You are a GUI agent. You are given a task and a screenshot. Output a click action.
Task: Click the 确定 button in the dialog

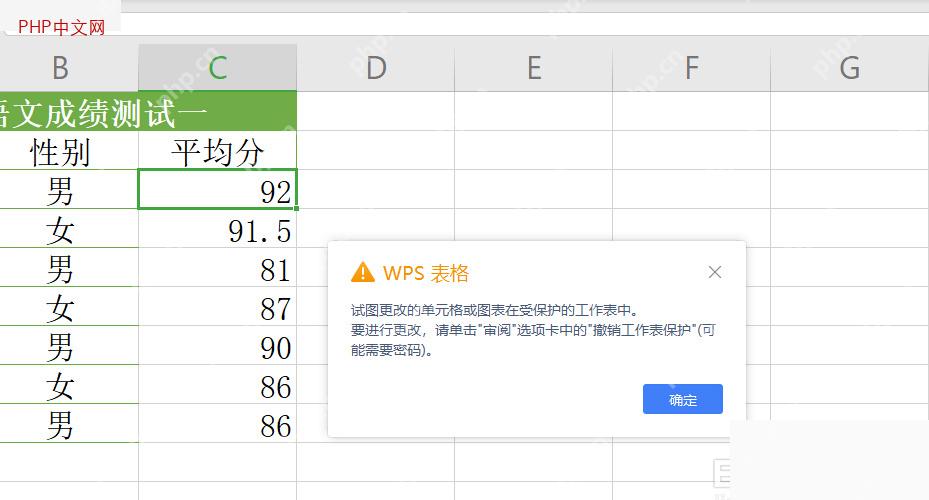click(683, 399)
